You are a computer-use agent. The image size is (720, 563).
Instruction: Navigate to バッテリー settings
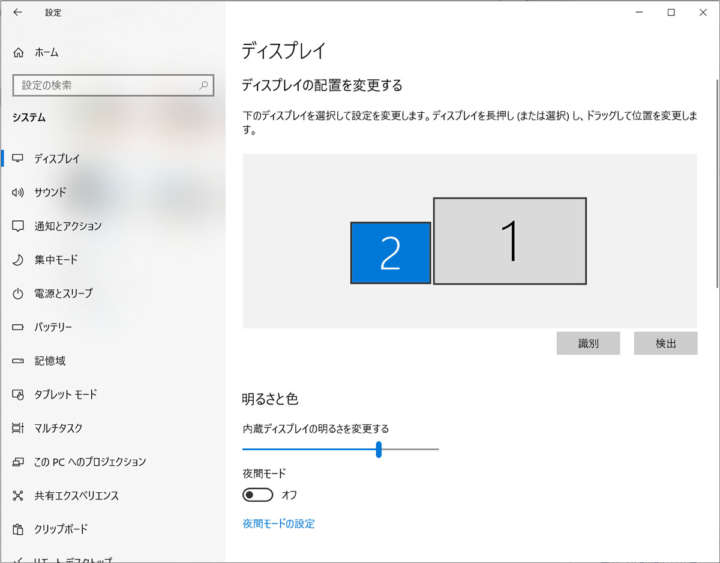113,327
